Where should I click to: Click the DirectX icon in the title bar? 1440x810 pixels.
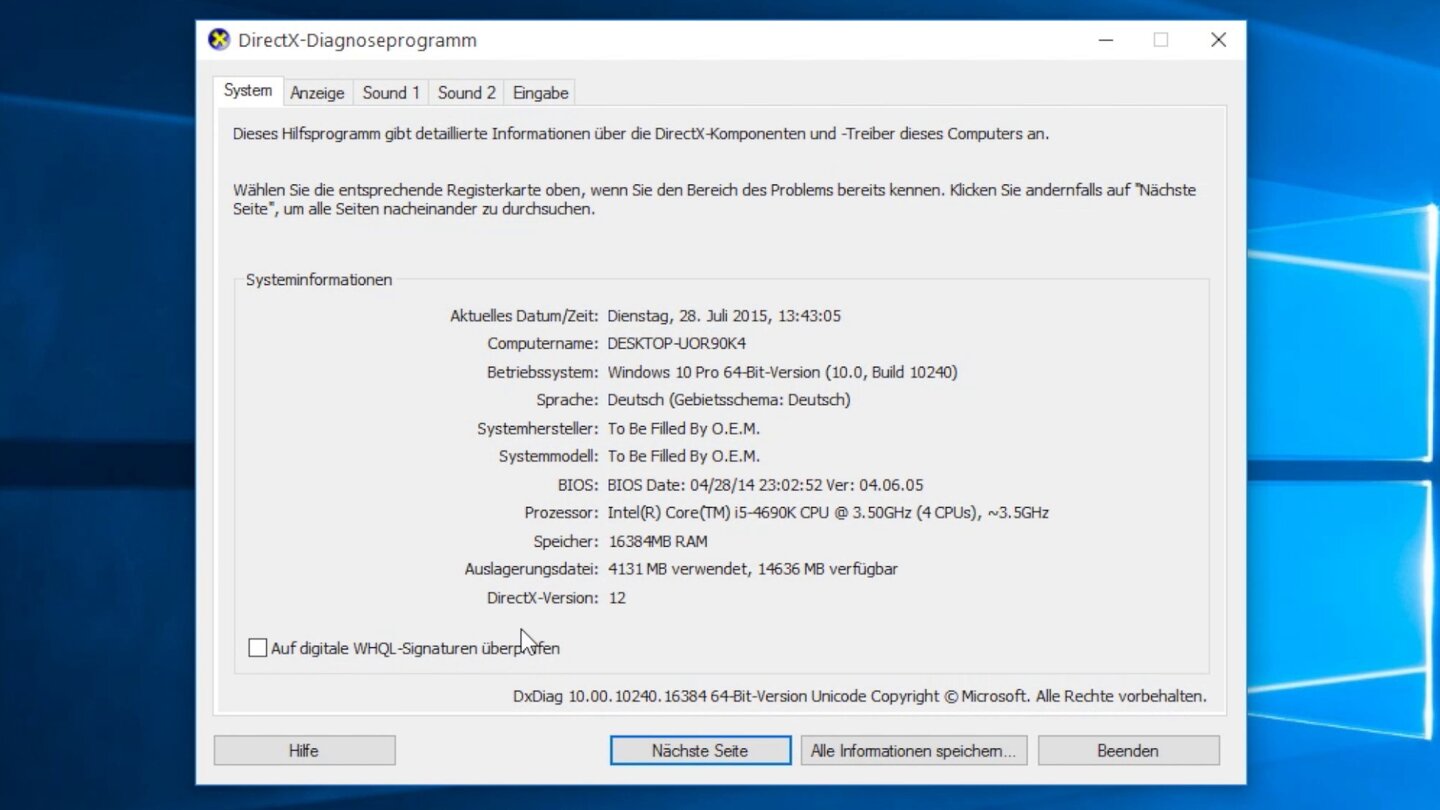218,40
